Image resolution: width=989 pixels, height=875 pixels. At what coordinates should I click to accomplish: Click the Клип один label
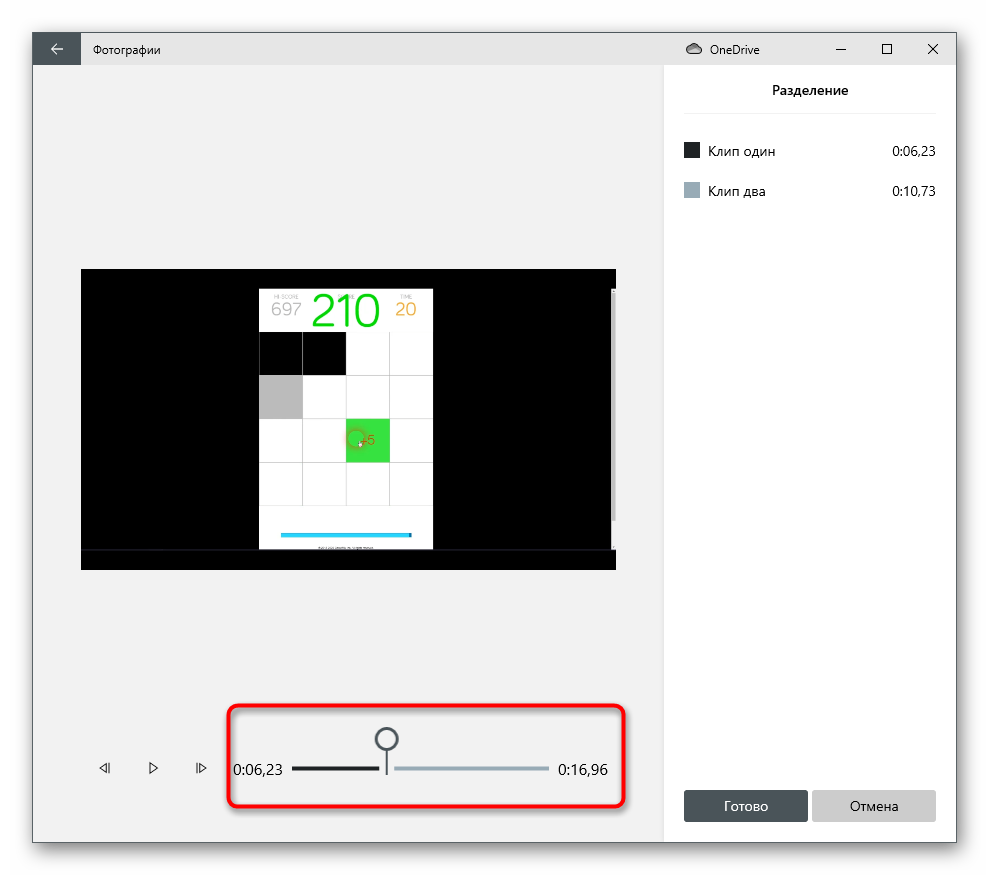click(x=741, y=151)
